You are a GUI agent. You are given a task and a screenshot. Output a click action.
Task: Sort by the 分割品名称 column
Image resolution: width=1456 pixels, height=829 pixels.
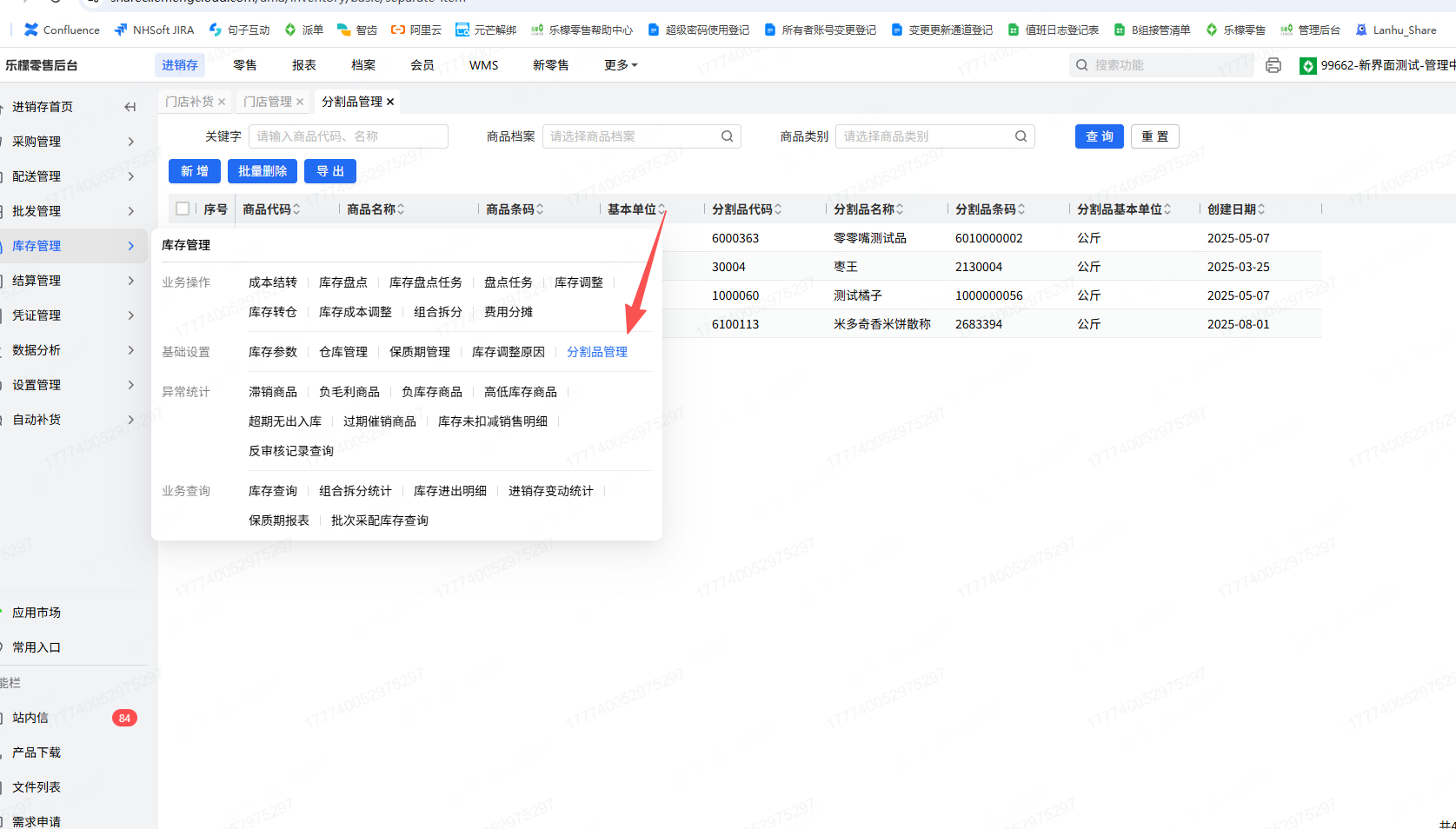(900, 209)
